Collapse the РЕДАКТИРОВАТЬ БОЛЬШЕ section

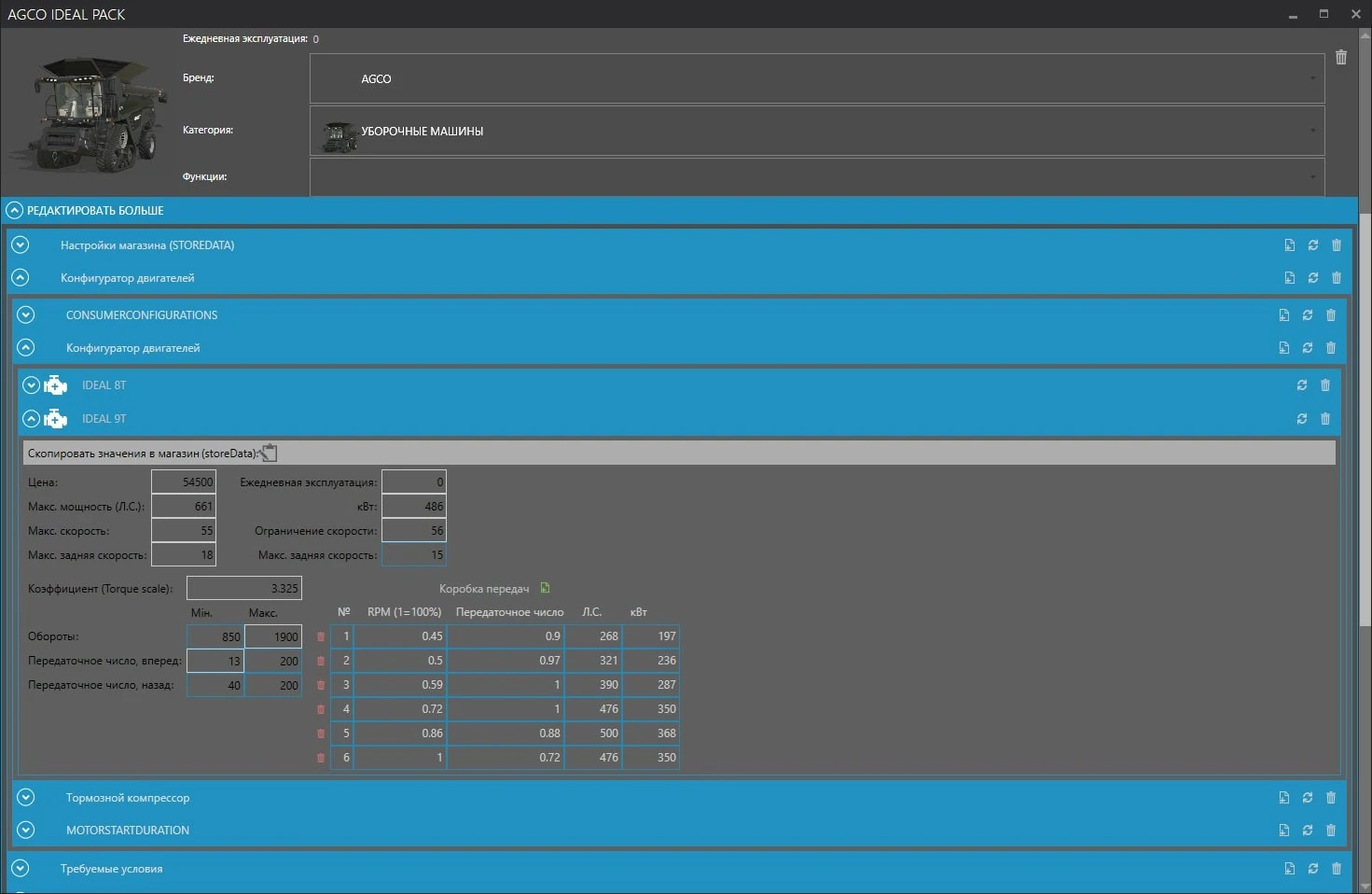[x=13, y=210]
